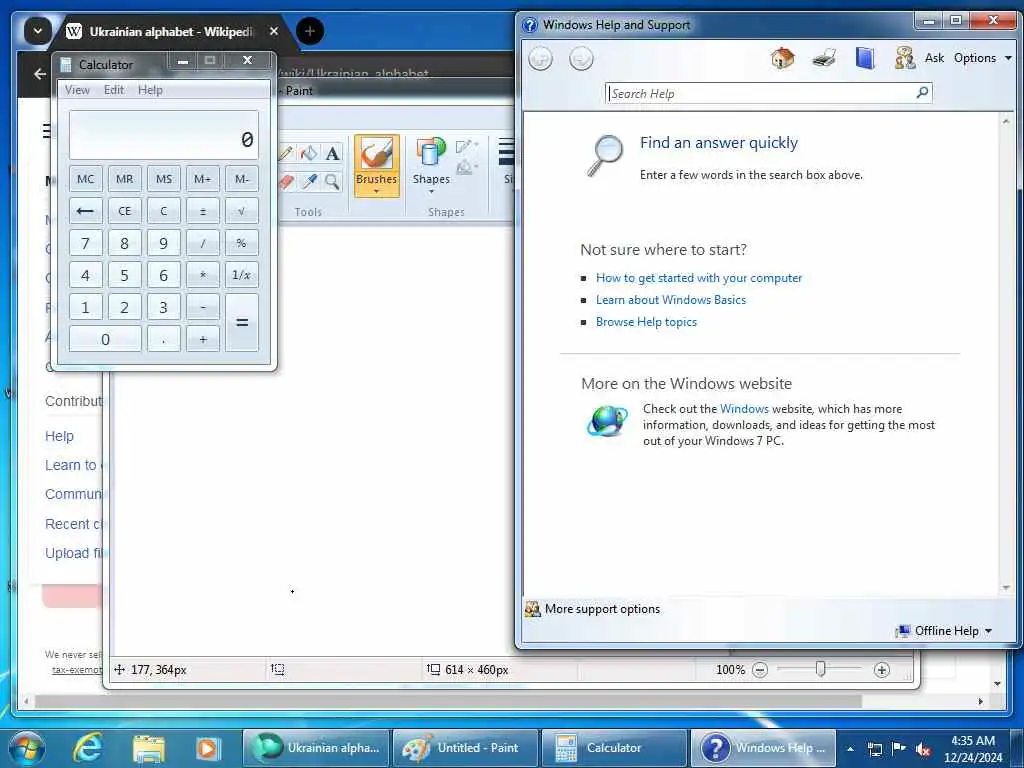Open Windows Media Player from taskbar
This screenshot has width=1024, height=768.
point(208,748)
